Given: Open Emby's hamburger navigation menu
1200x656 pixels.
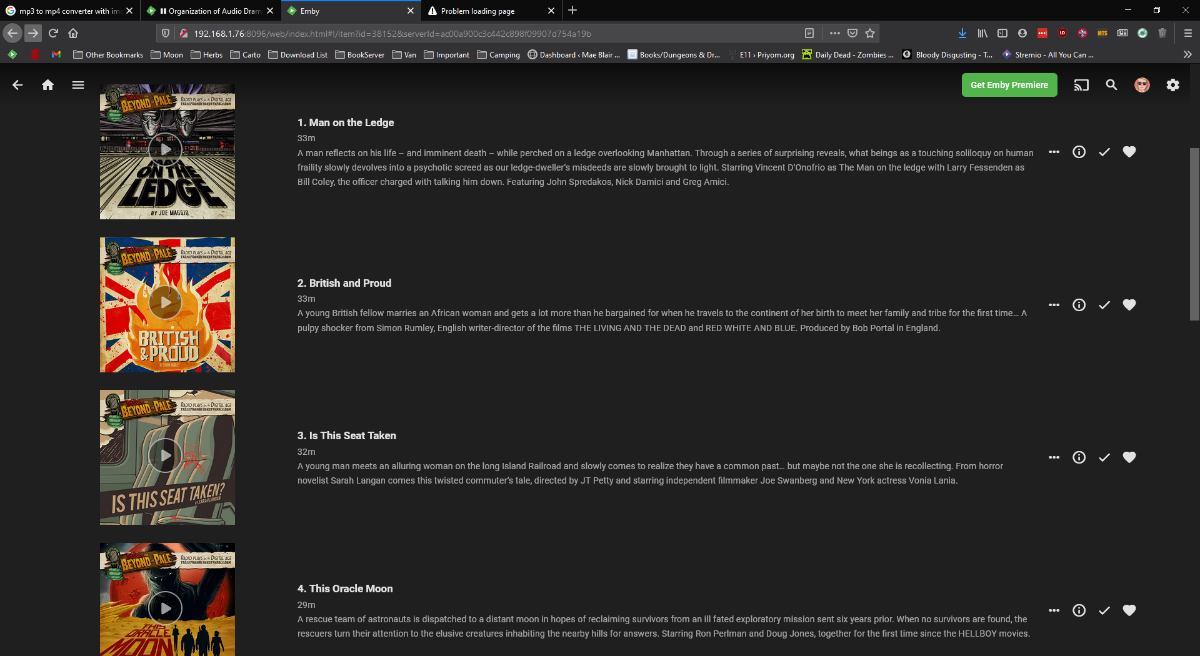Looking at the screenshot, I should tap(78, 85).
